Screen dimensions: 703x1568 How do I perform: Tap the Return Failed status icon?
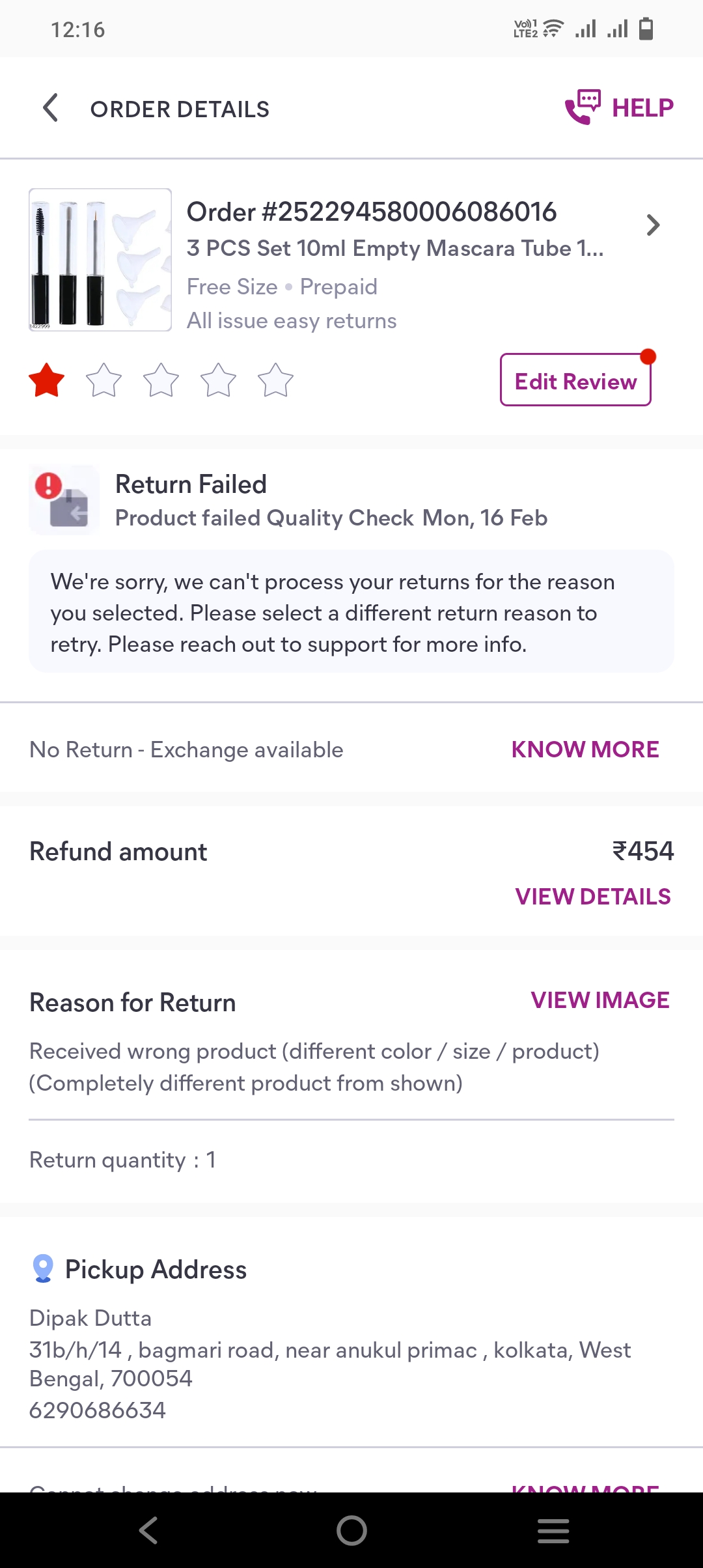(x=64, y=500)
